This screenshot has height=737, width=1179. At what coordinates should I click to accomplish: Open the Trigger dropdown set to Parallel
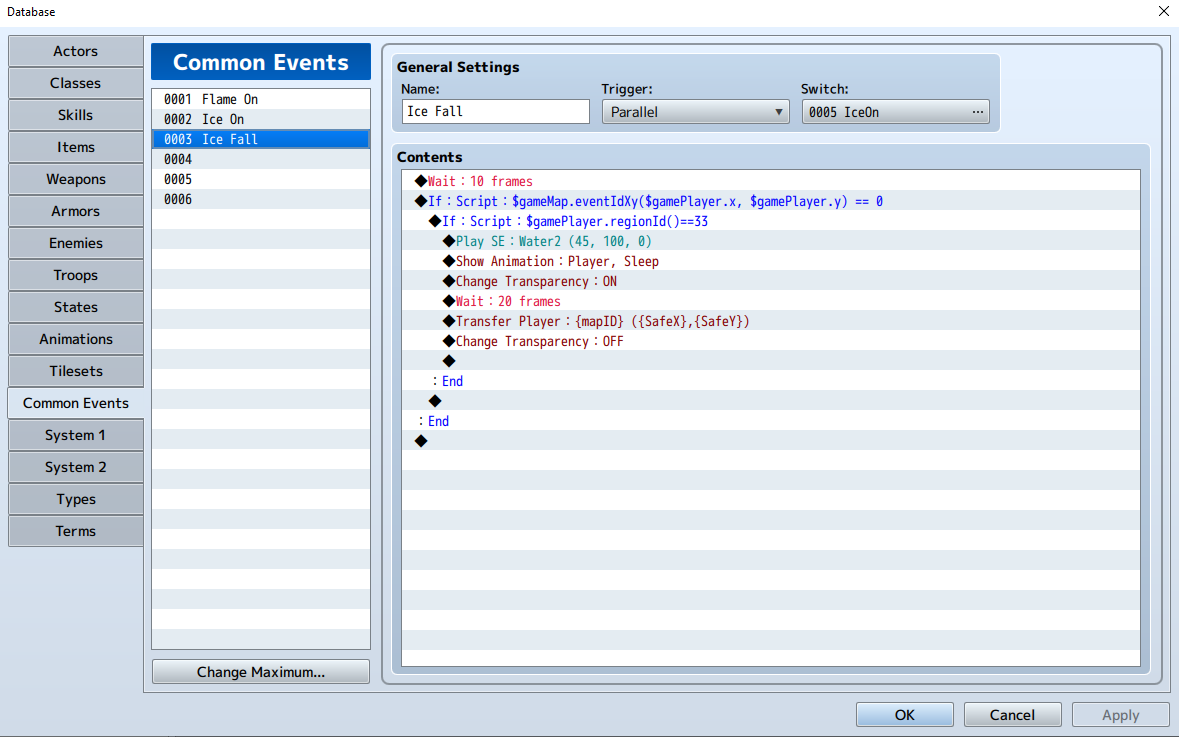(696, 112)
